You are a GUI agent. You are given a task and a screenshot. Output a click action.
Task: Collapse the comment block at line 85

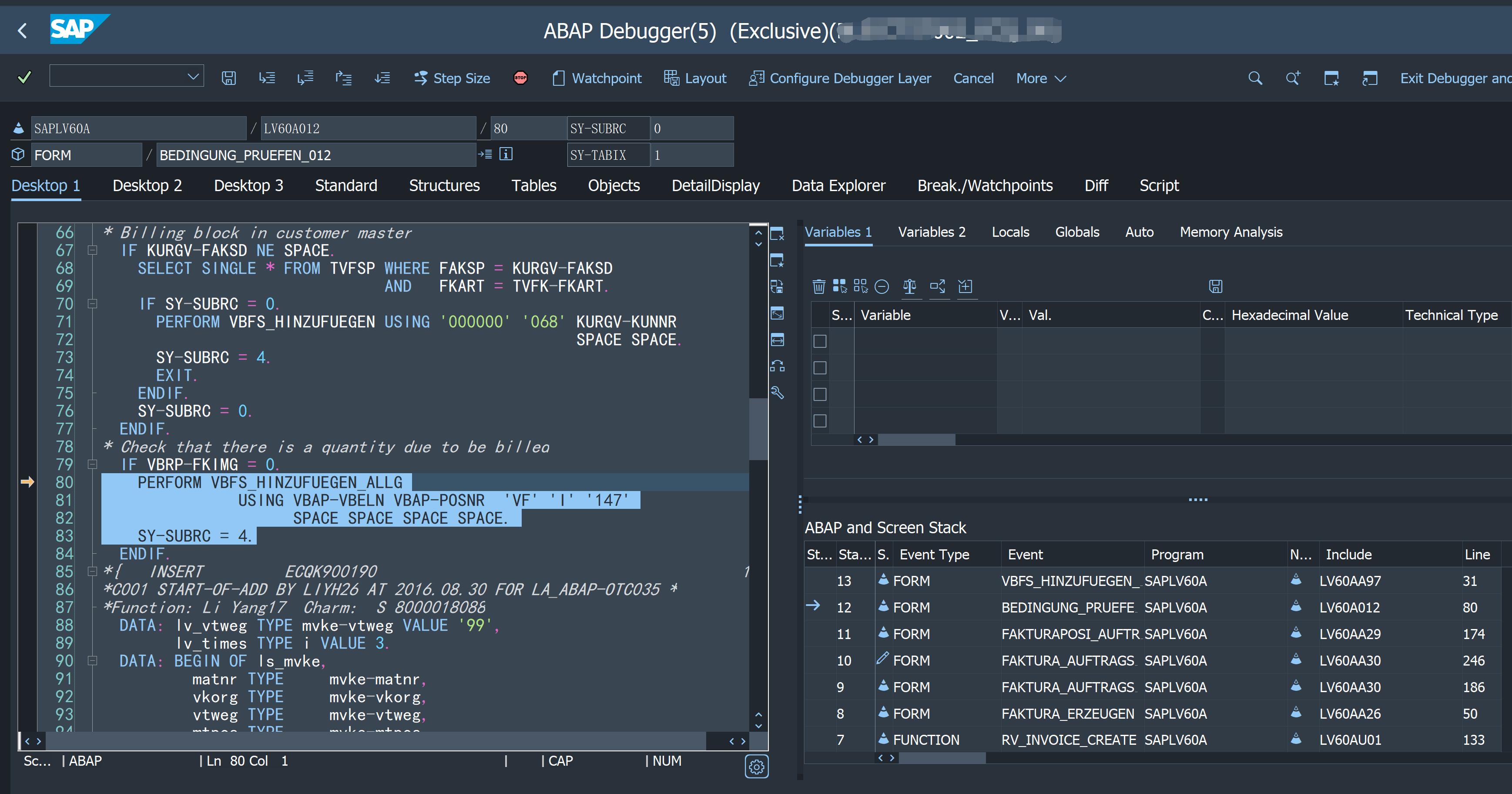[92, 571]
